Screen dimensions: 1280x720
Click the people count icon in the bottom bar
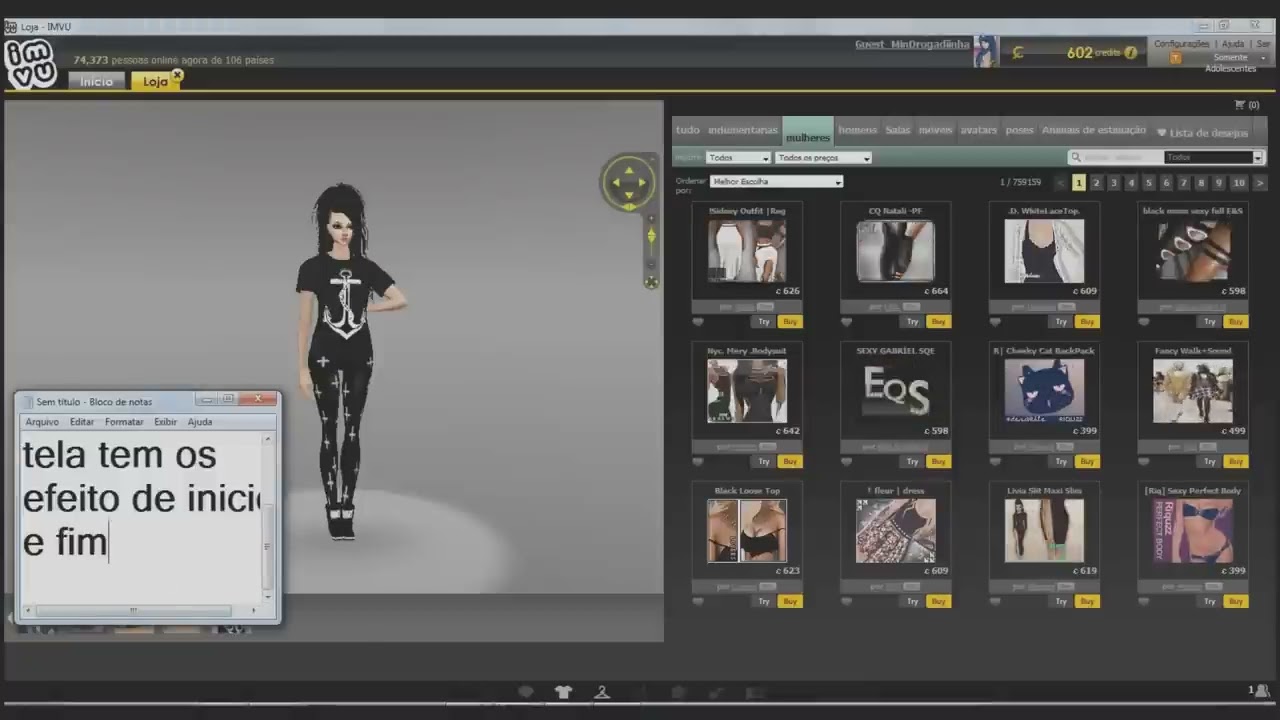1260,690
